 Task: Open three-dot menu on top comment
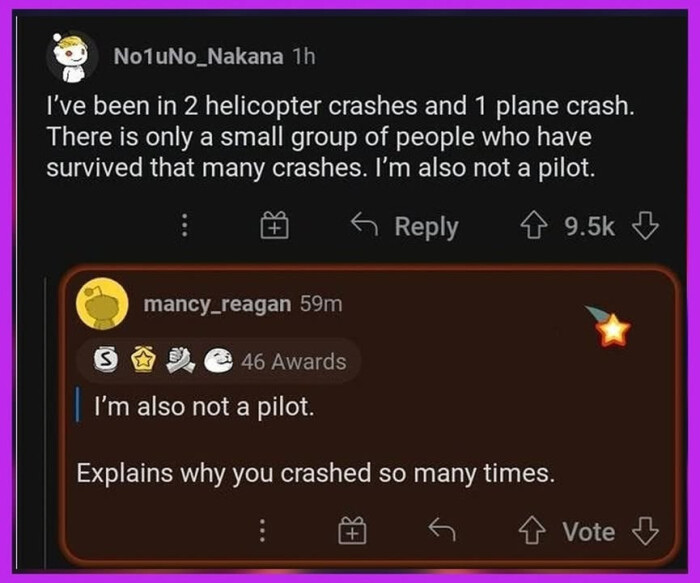pos(184,225)
